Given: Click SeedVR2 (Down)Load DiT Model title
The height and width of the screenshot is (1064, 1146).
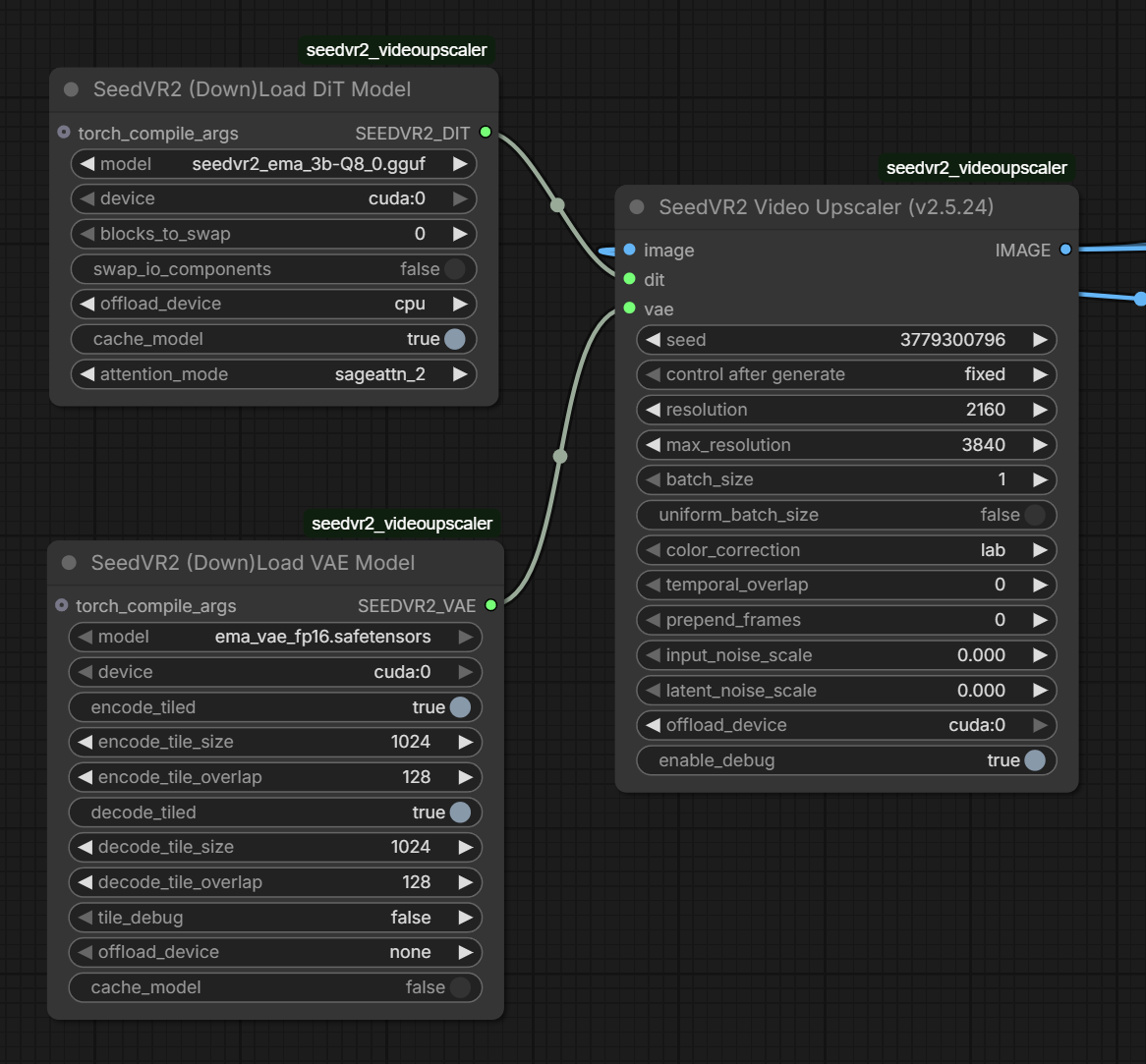Looking at the screenshot, I should pos(253,89).
